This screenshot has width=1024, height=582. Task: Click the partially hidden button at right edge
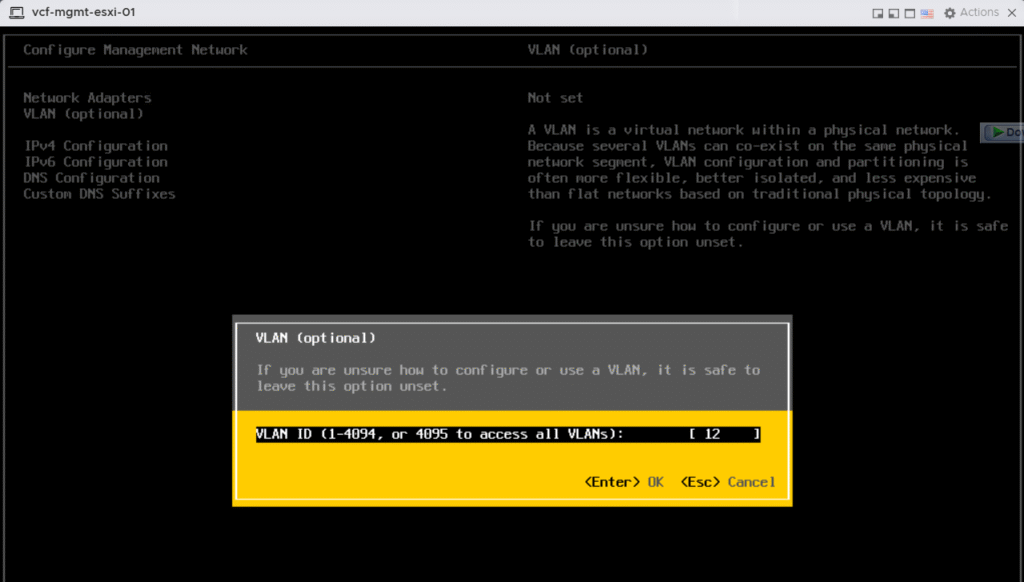point(1003,132)
